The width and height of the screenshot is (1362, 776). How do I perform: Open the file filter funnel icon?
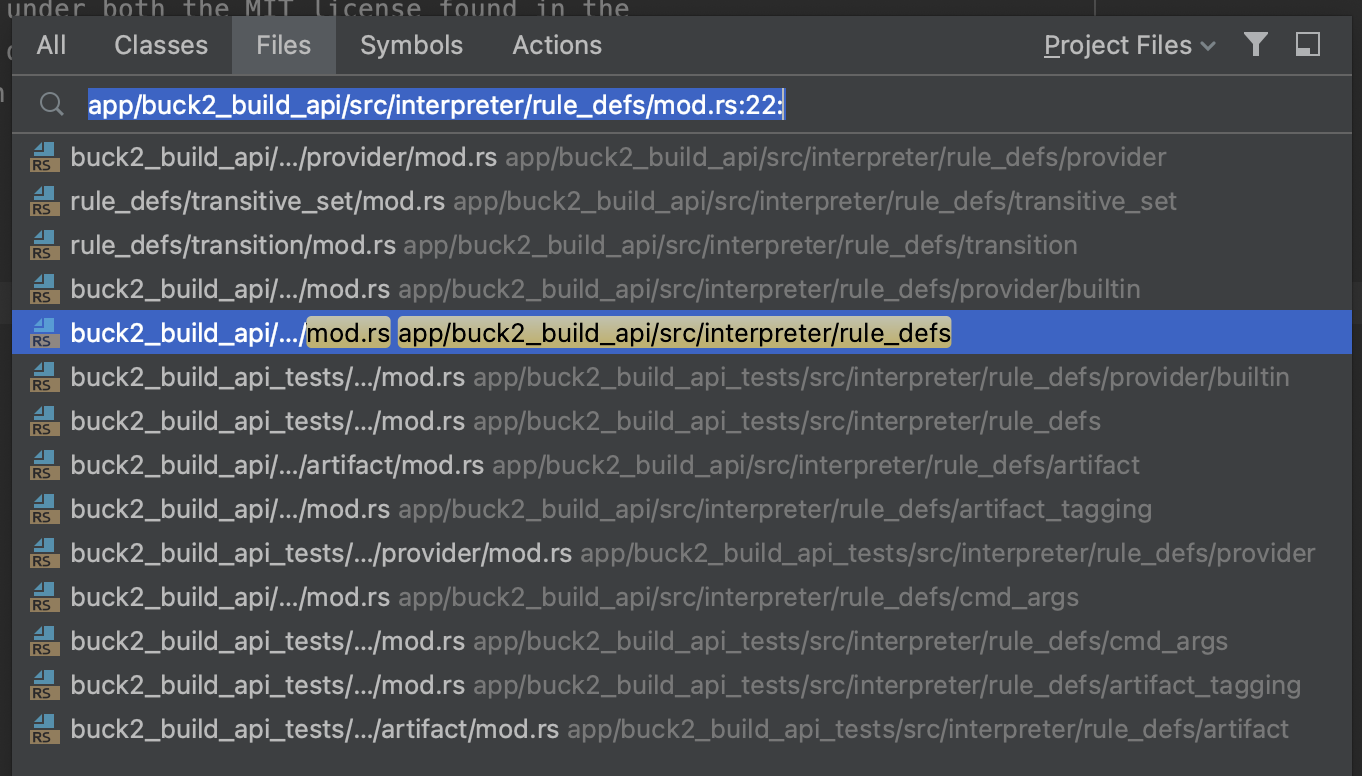(1256, 45)
